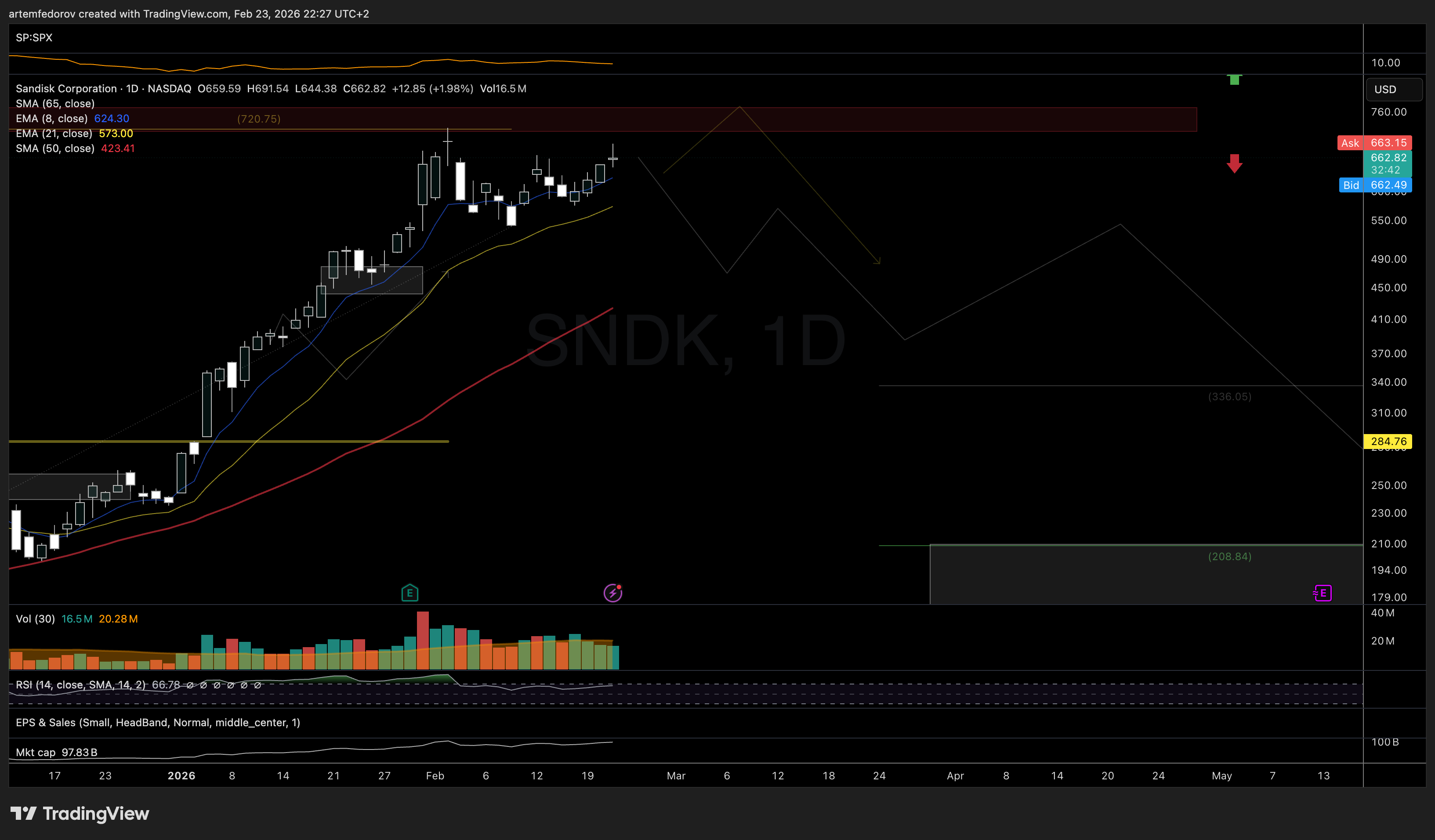This screenshot has width=1435, height=840.
Task: Click the Ask 663.15 price label
Action: point(1374,143)
